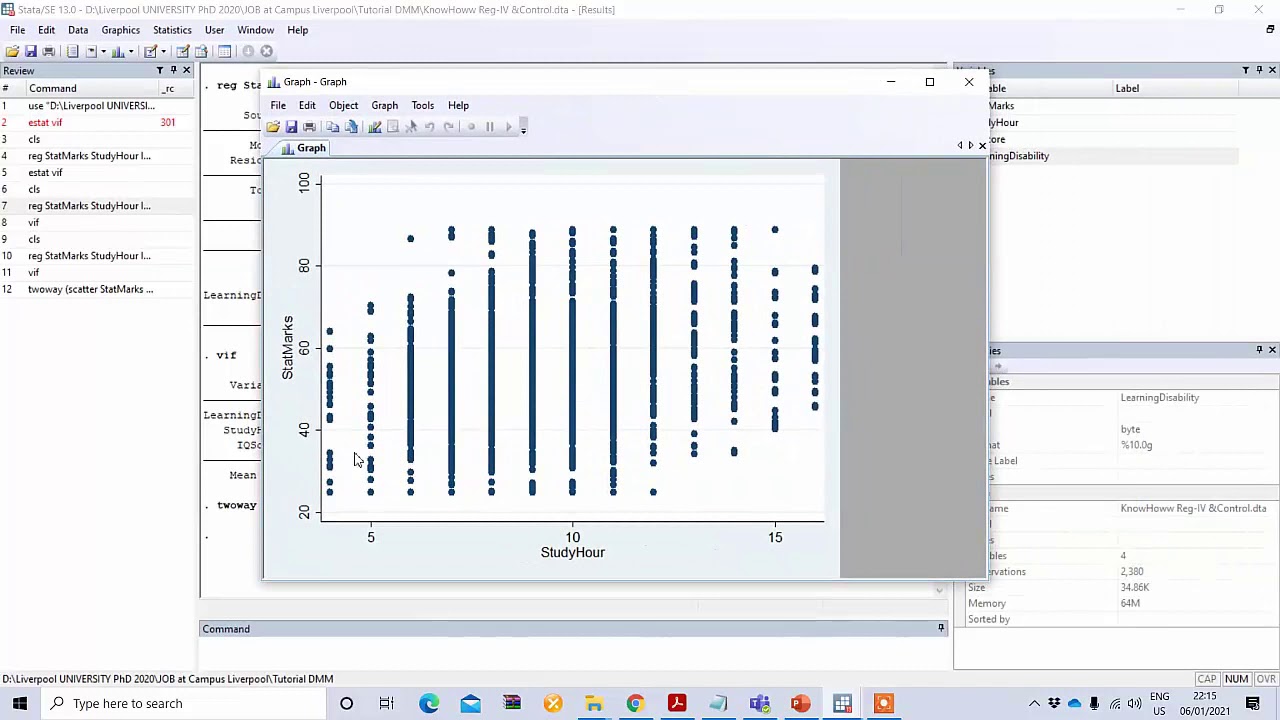Open Data menu

(78, 30)
